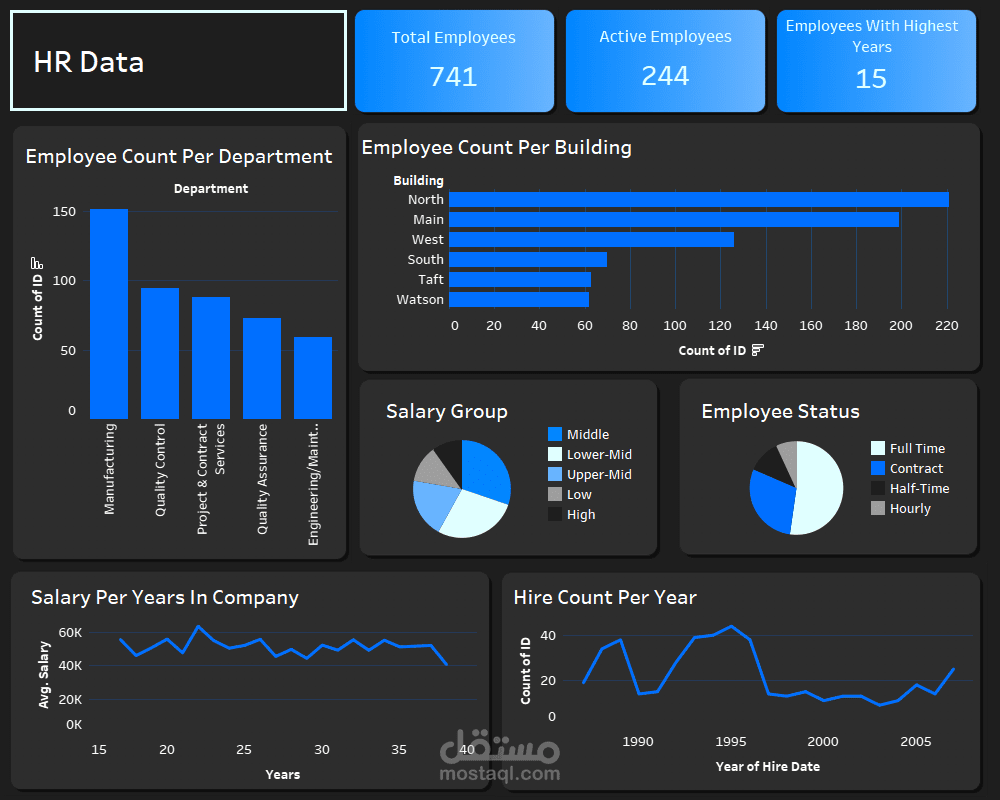Click the "Employee Status" panel header

780,411
